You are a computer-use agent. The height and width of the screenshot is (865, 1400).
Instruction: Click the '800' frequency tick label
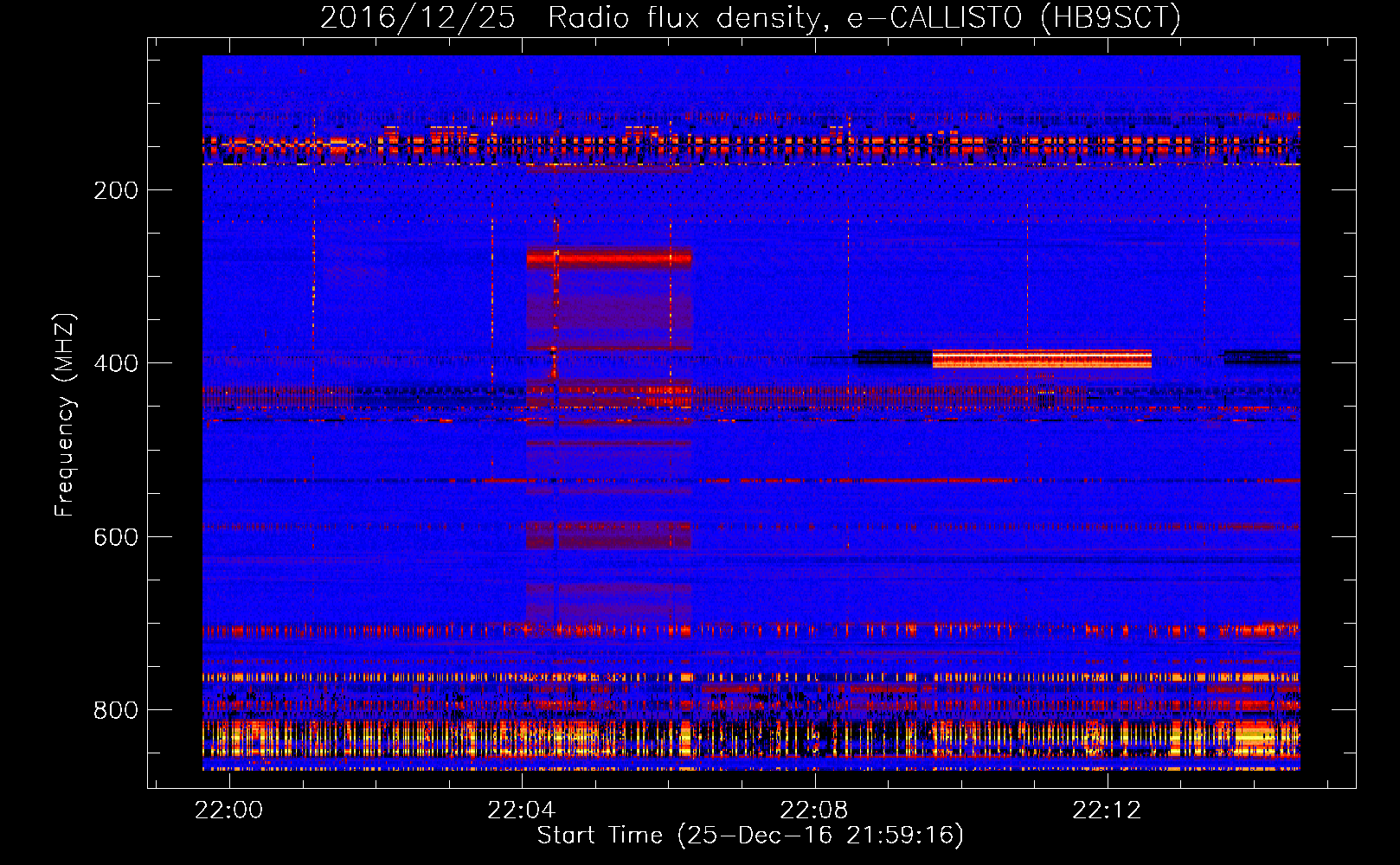[116, 710]
